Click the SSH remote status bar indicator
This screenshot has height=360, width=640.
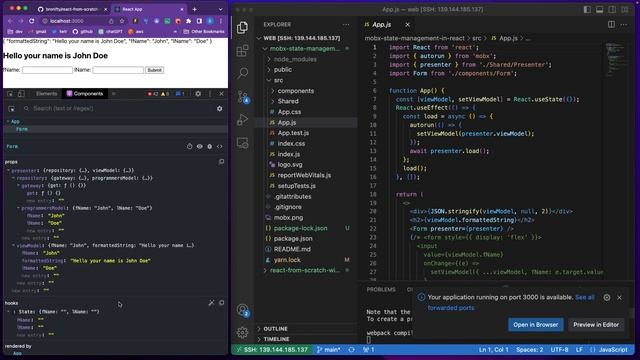click(x=272, y=350)
